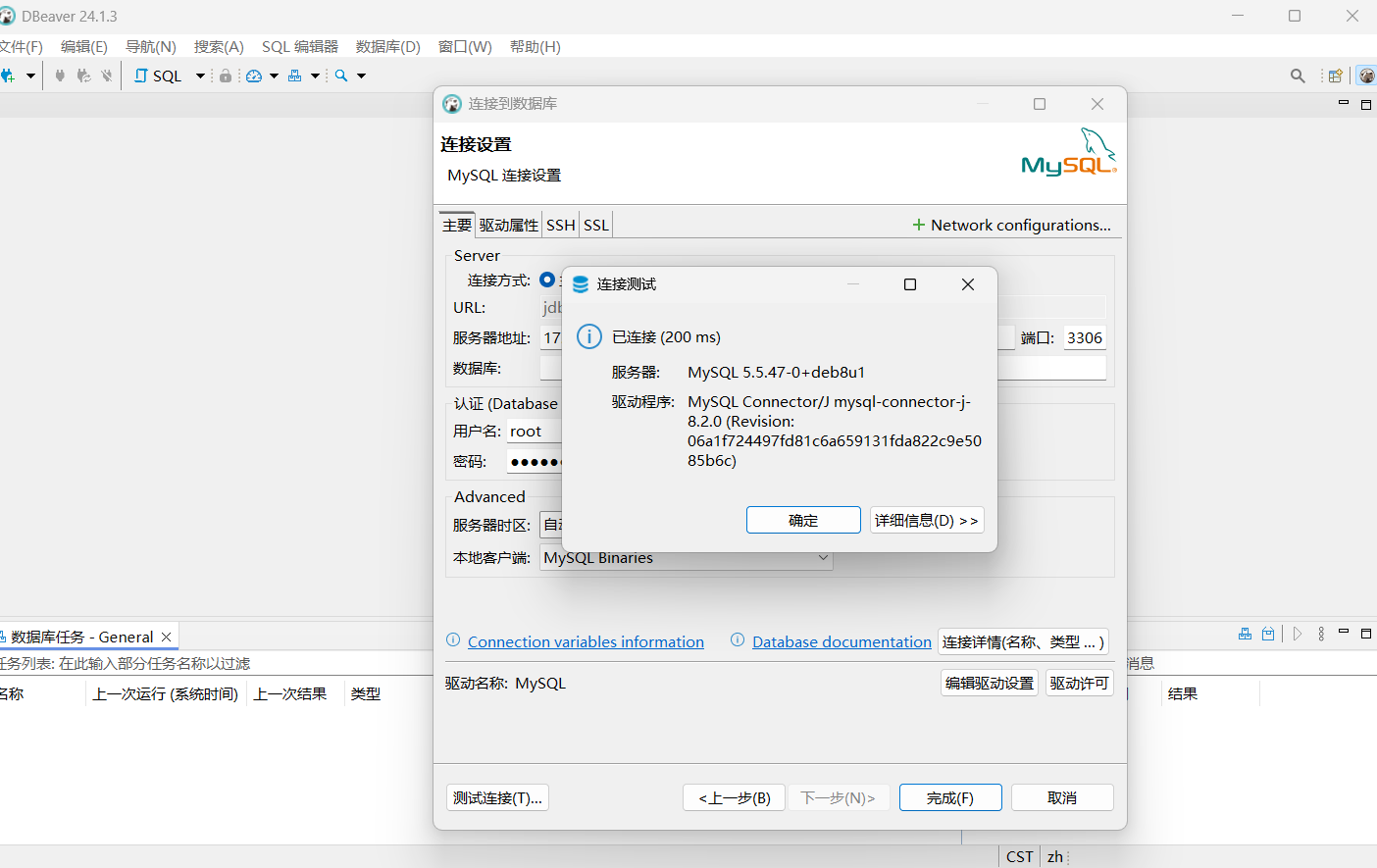Screen dimensions: 1377x868
Task: Close the 连接测试 dialog
Action: tap(968, 284)
